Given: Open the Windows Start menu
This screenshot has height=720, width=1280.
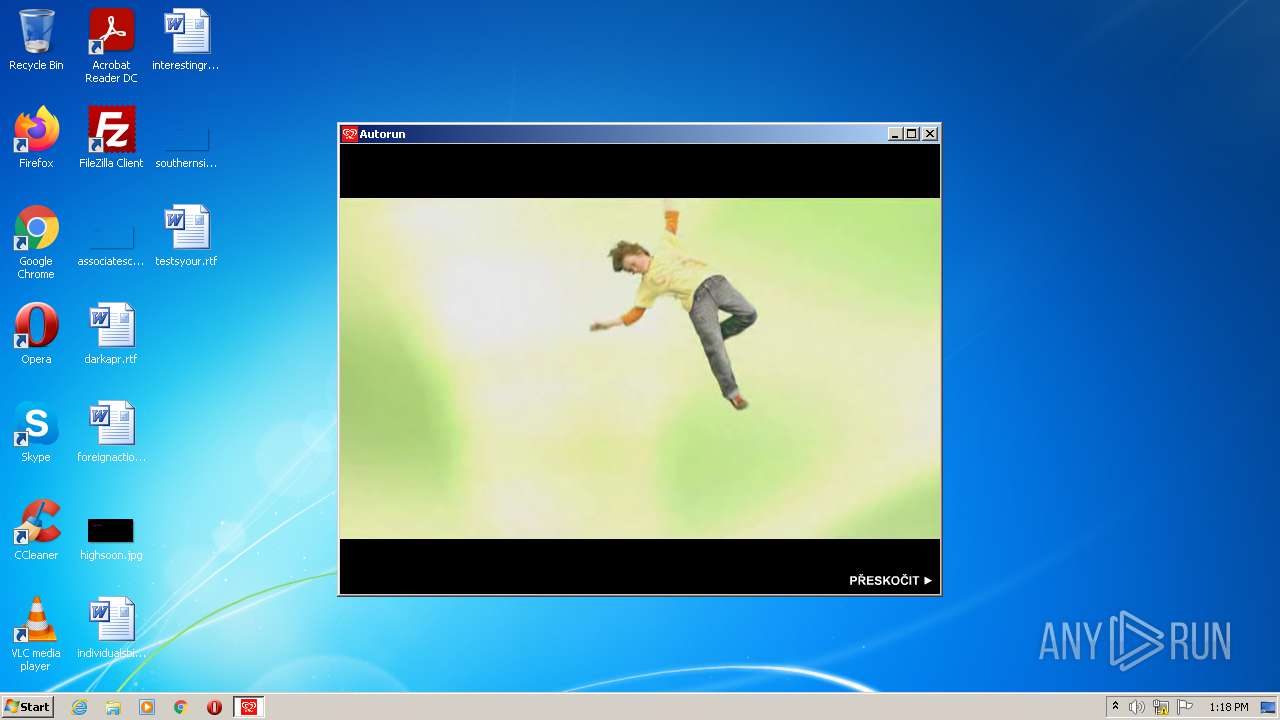Looking at the screenshot, I should click(x=27, y=707).
